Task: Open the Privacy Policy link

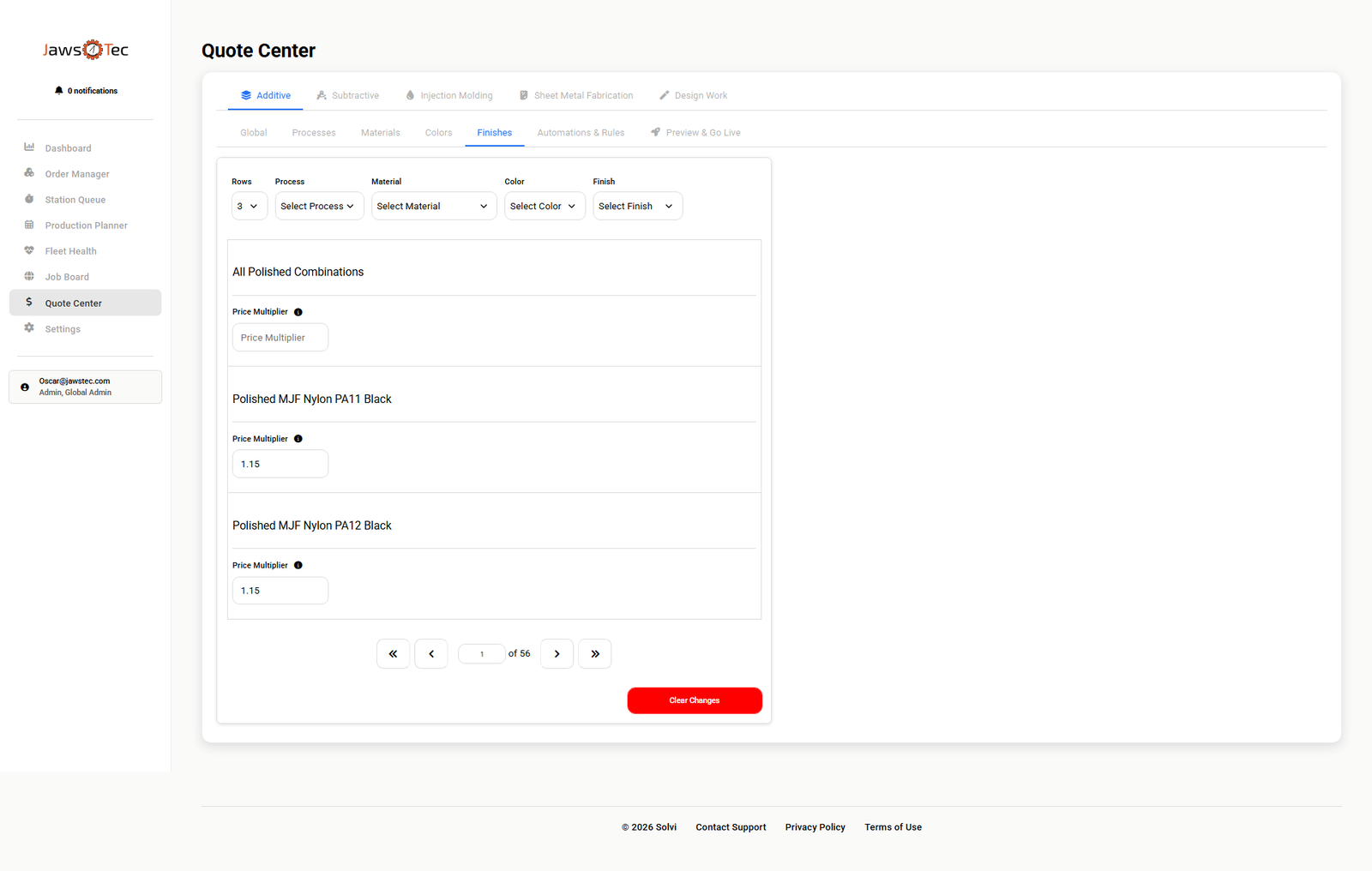Action: pos(815,827)
